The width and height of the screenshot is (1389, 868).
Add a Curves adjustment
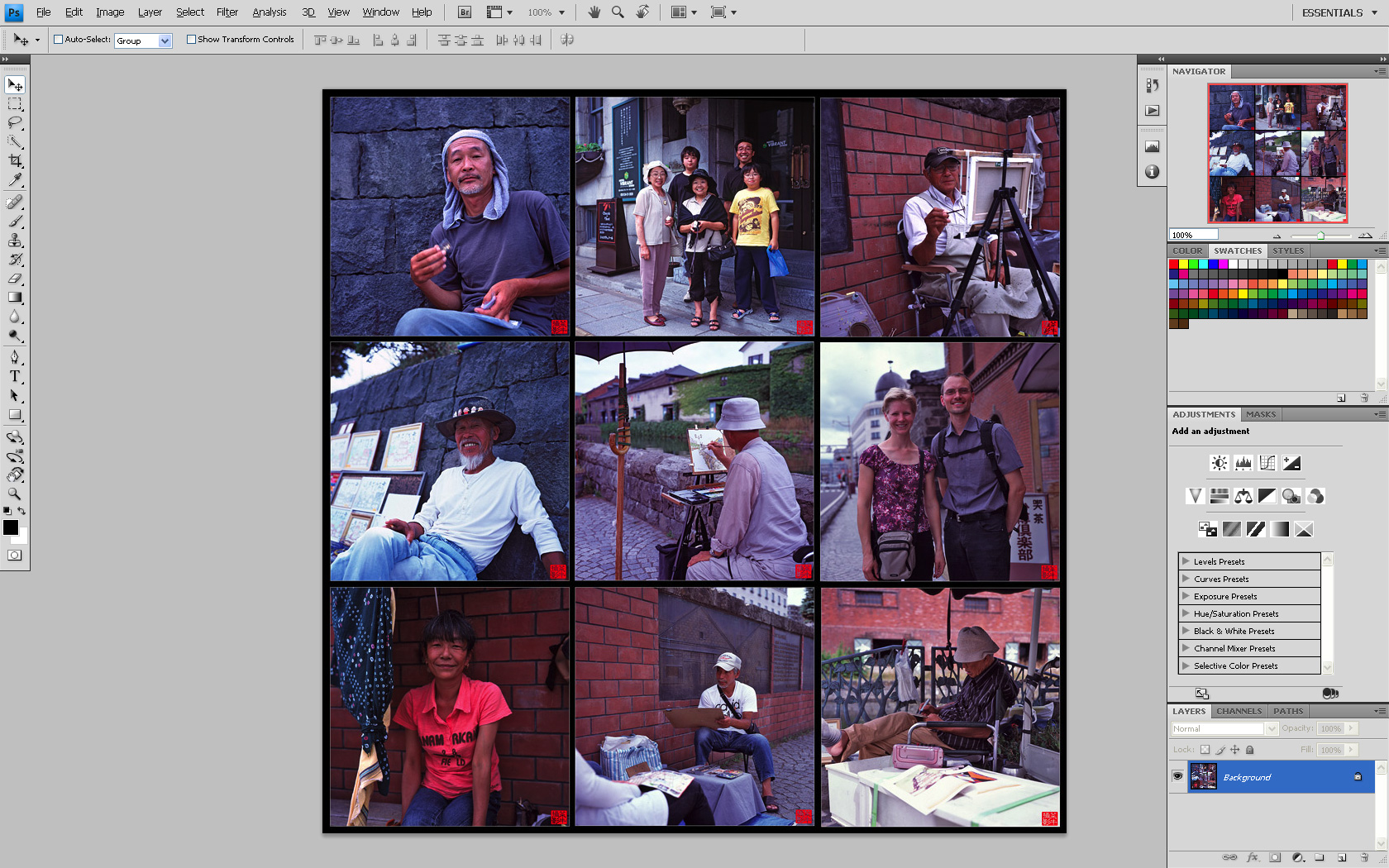click(1267, 463)
